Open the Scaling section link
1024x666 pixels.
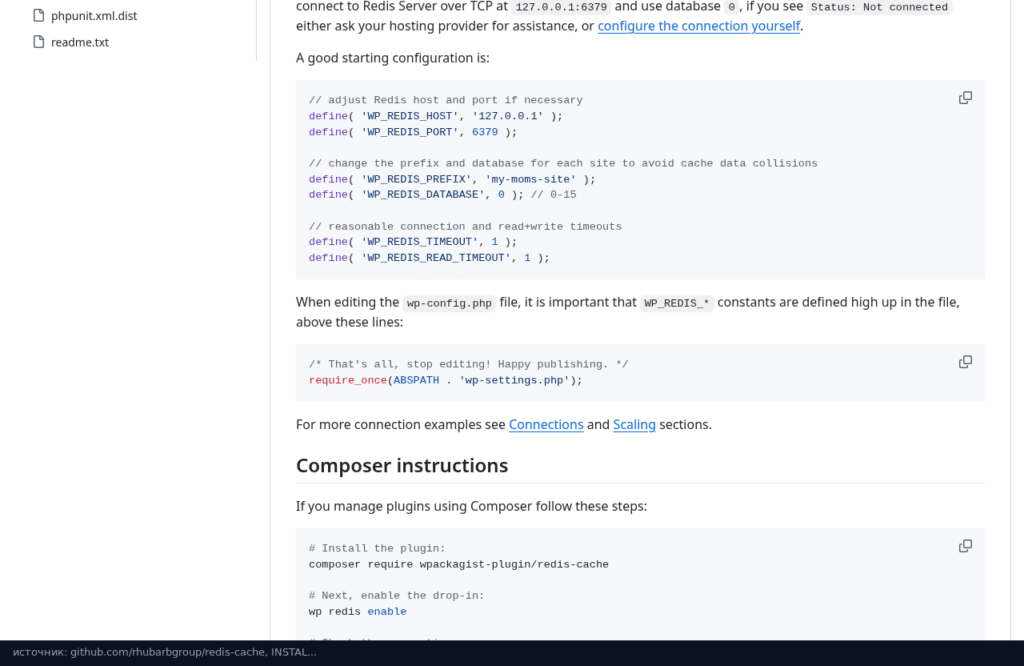click(x=634, y=424)
